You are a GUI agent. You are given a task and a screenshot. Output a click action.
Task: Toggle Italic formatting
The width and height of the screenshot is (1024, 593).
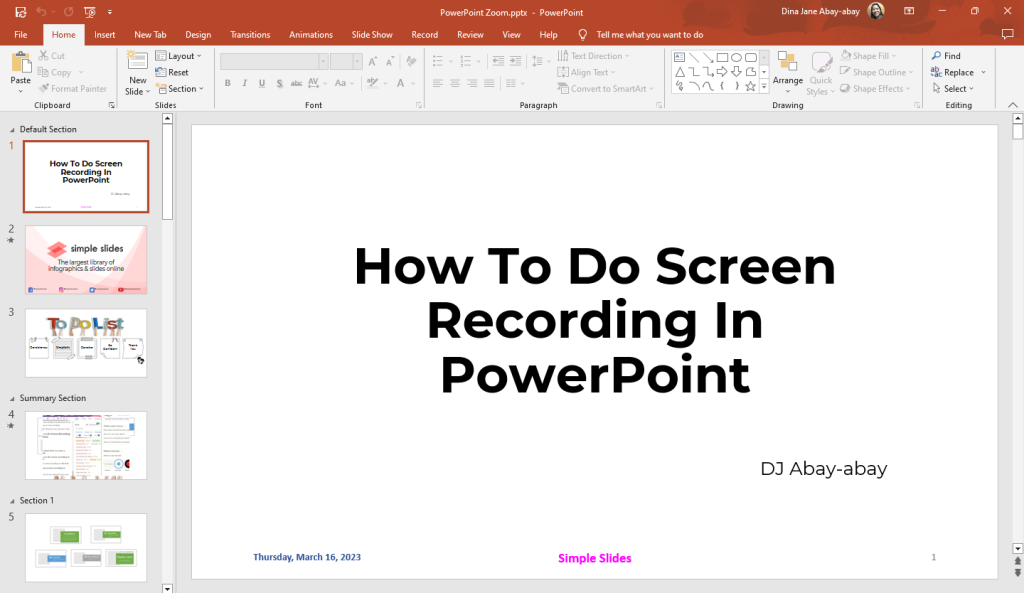coord(244,83)
